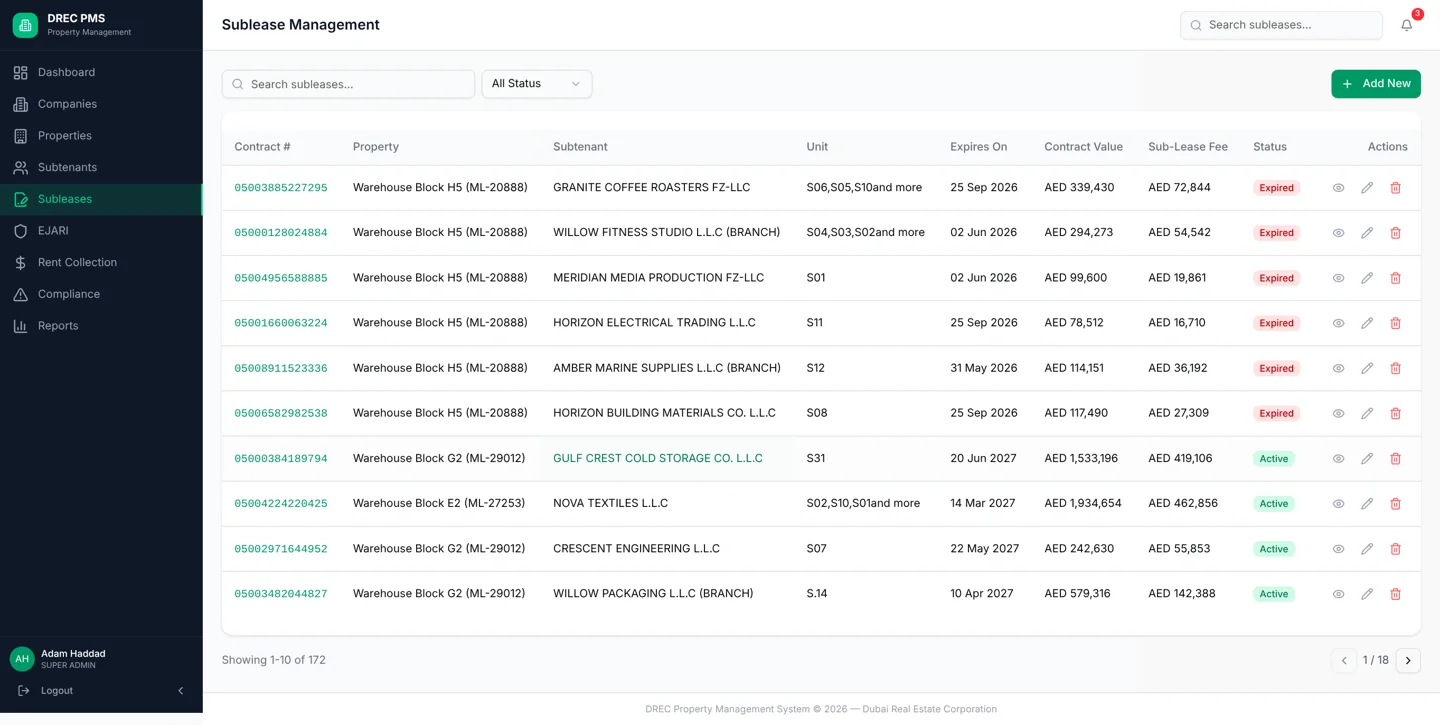This screenshot has height=725, width=1440.
Task: Open the notifications bell
Action: click(x=1406, y=25)
